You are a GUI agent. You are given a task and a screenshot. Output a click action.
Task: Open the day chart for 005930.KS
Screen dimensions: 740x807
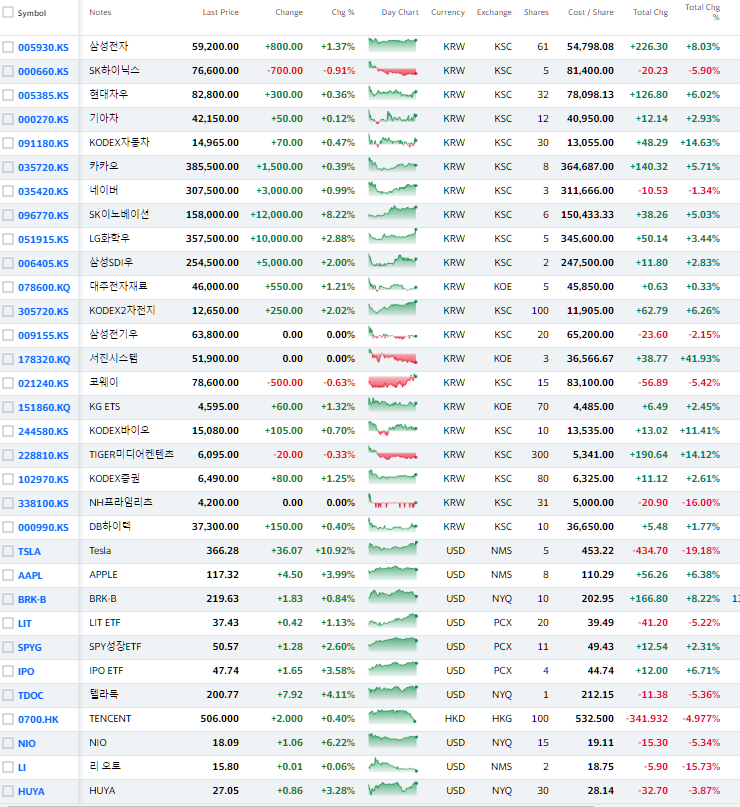click(x=393, y=45)
